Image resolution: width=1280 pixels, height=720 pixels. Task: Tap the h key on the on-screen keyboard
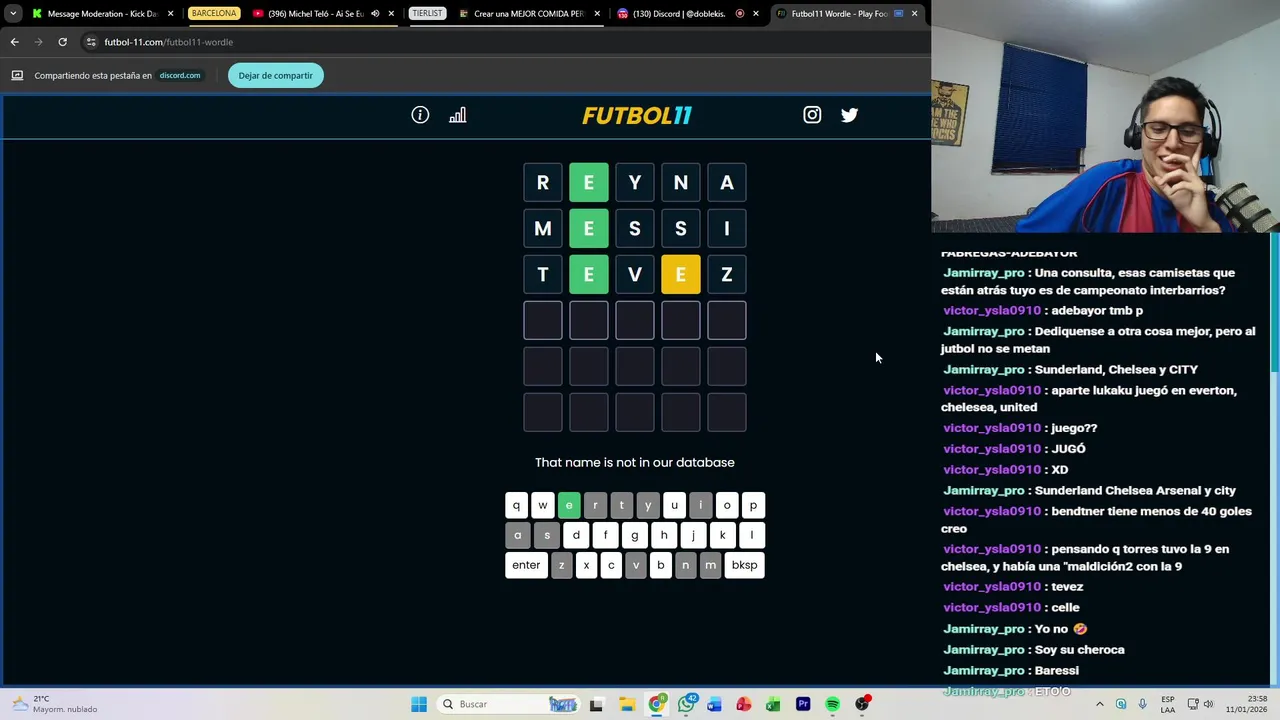663,535
